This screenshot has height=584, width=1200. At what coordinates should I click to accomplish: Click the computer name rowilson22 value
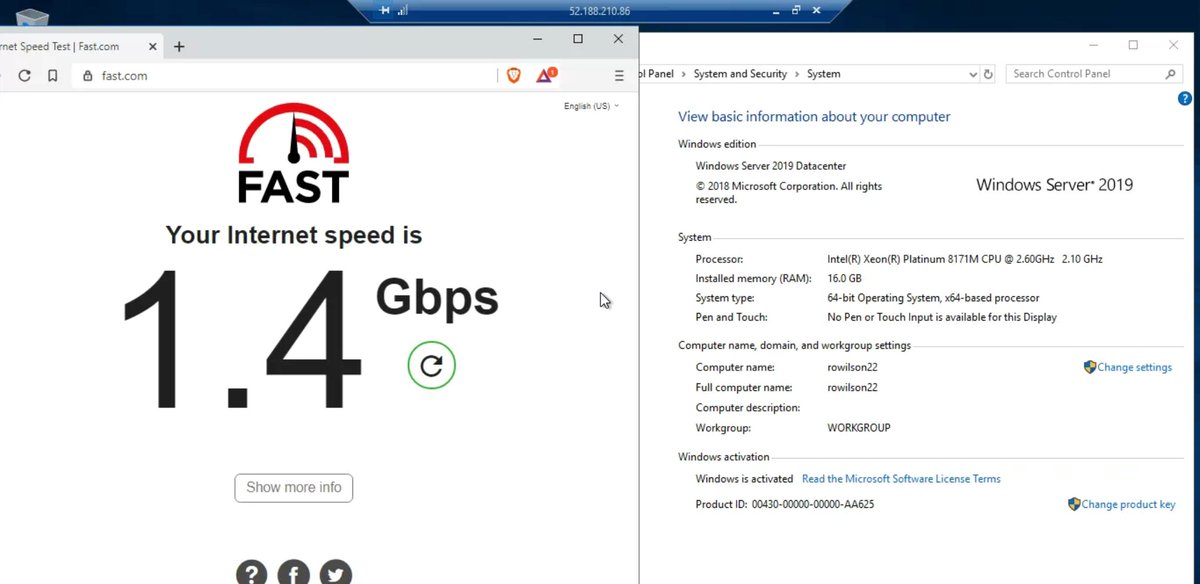pyautogui.click(x=852, y=367)
